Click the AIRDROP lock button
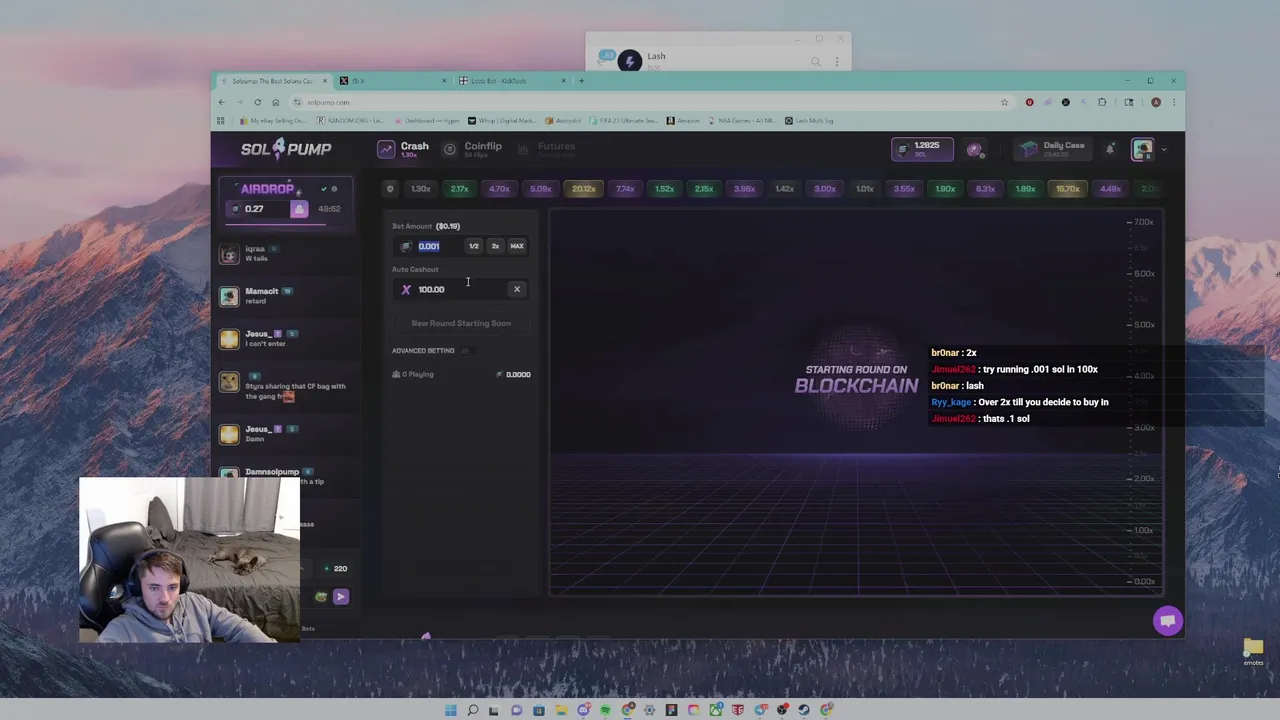Image resolution: width=1280 pixels, height=720 pixels. click(299, 209)
